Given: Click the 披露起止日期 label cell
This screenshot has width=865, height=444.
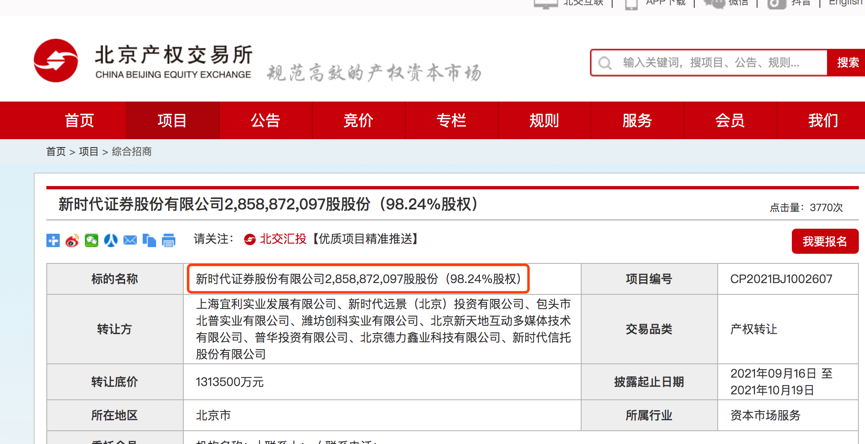Looking at the screenshot, I should [649, 382].
